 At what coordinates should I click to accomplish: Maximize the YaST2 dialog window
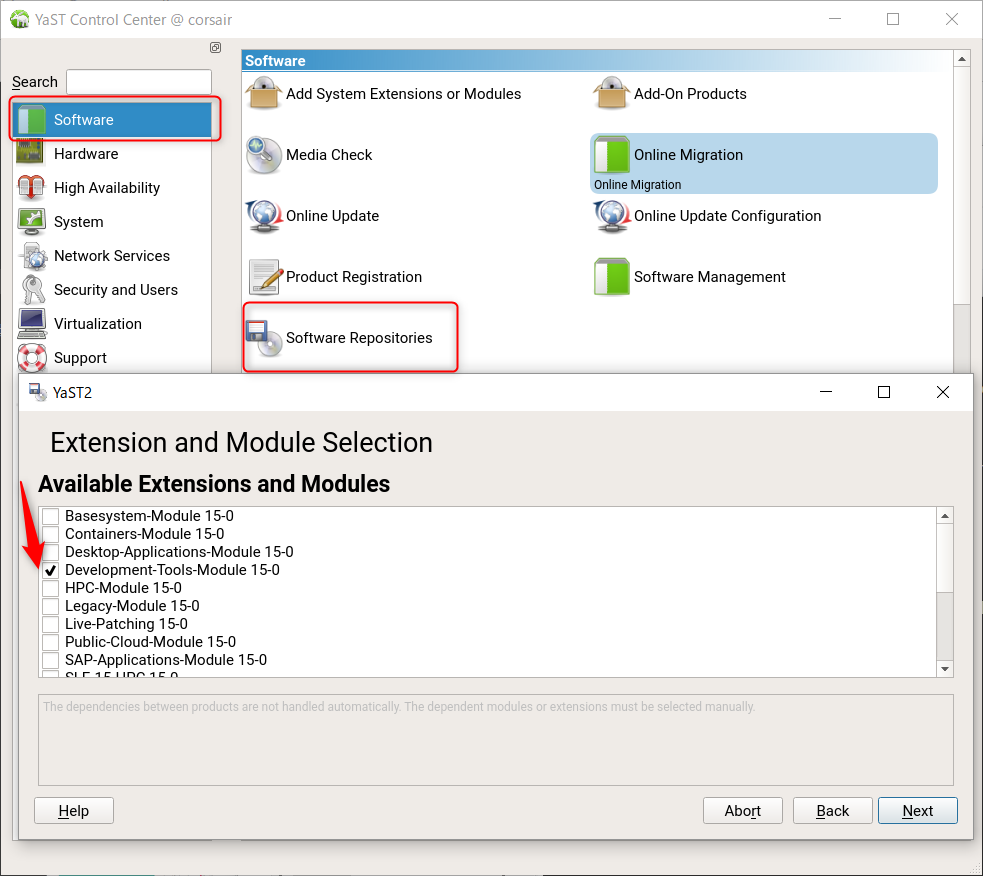pyautogui.click(x=884, y=392)
